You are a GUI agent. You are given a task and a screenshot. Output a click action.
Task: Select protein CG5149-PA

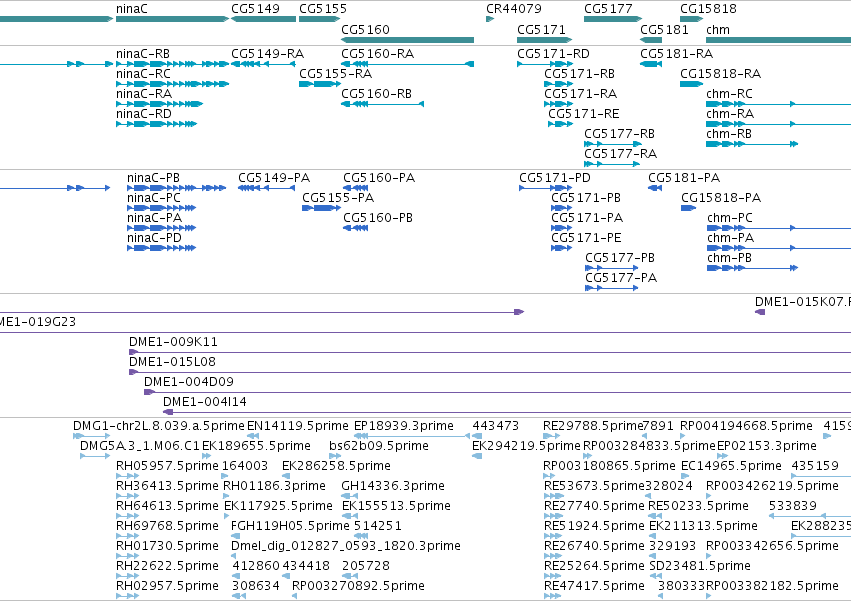pyautogui.click(x=274, y=178)
